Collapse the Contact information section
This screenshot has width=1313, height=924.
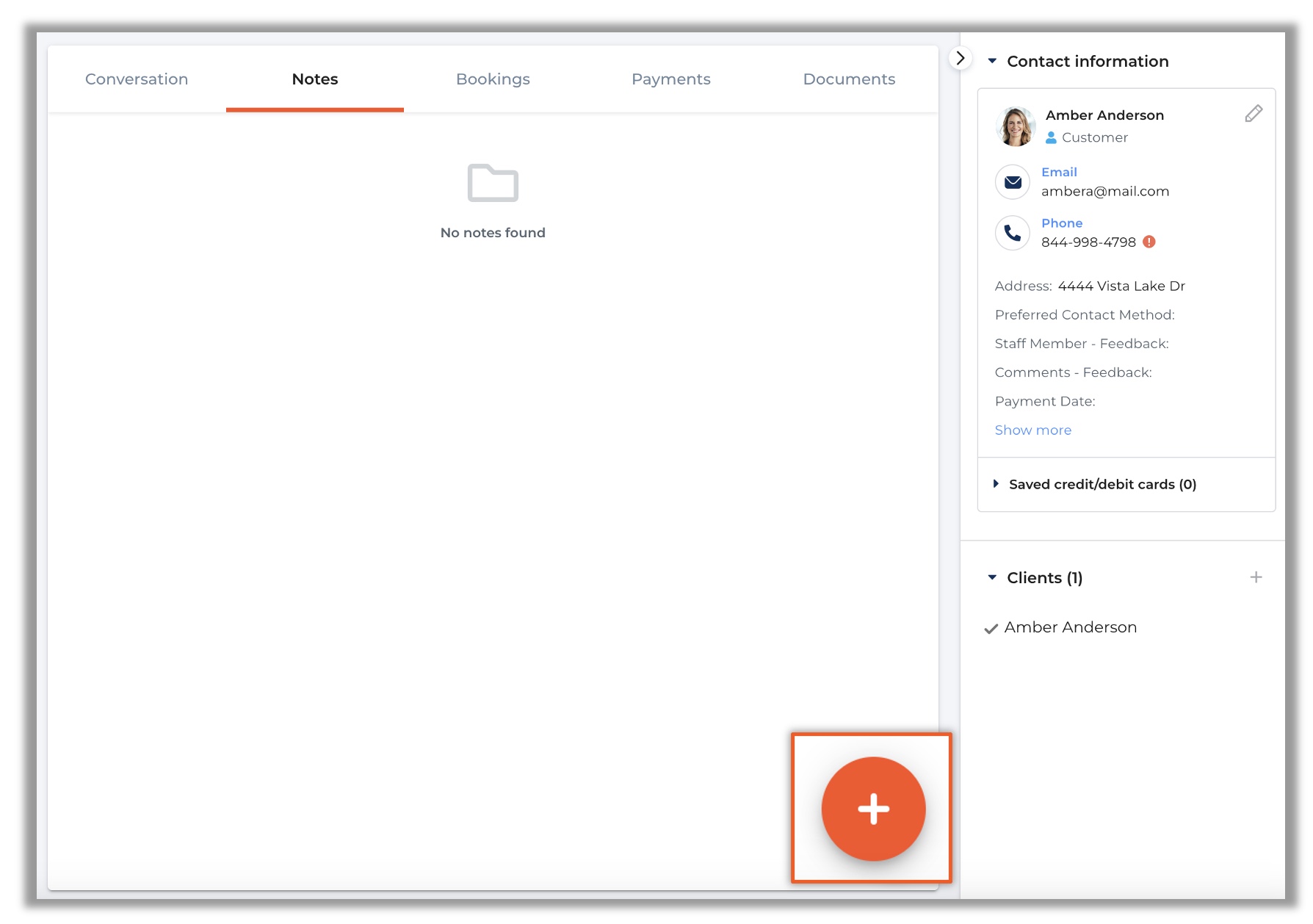(x=994, y=62)
